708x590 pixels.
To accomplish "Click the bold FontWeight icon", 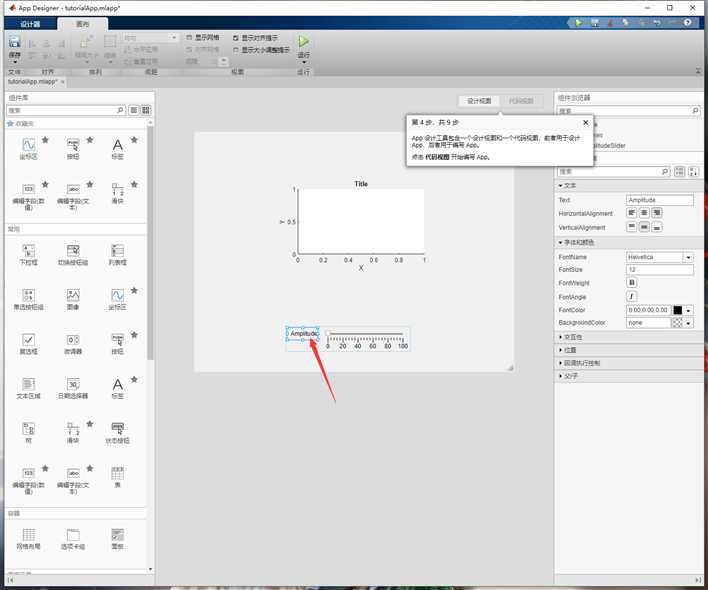I will tap(631, 283).
